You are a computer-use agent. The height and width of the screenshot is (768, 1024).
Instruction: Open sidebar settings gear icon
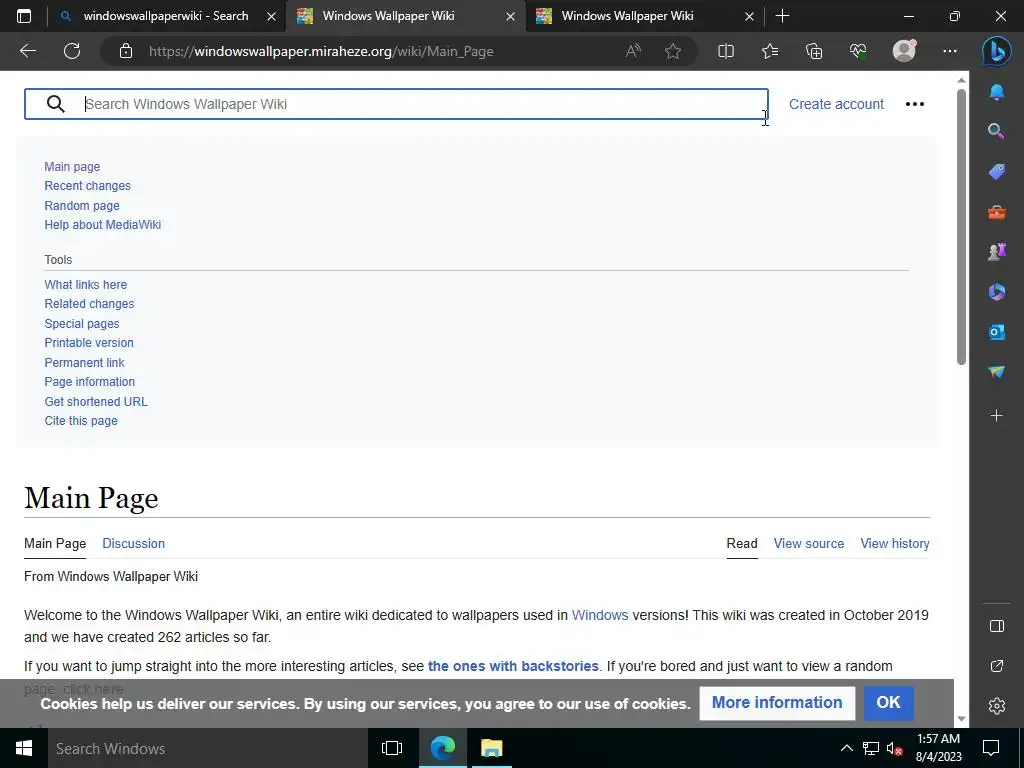pos(997,706)
